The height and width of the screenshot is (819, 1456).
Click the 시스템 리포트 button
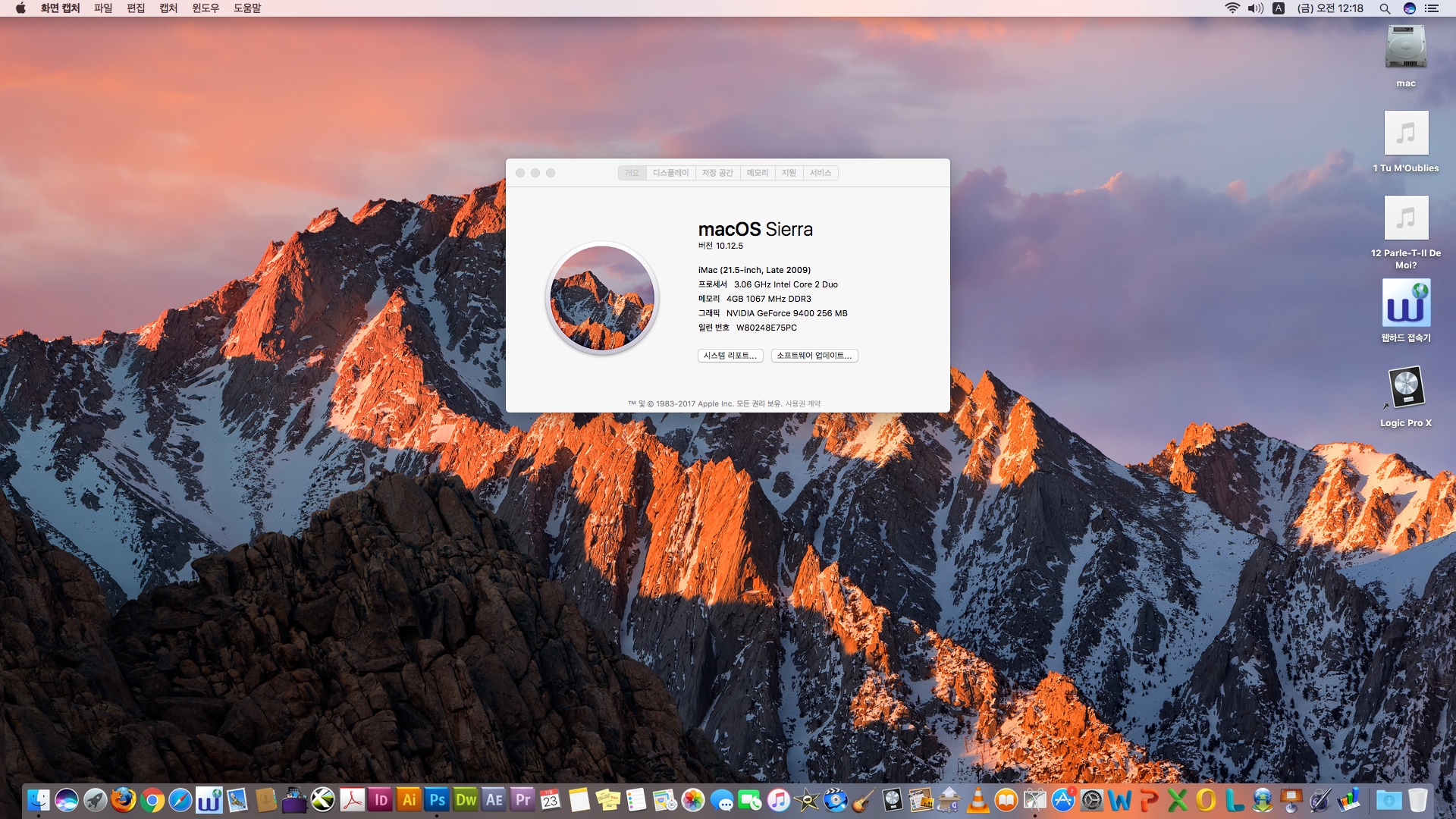[730, 356]
